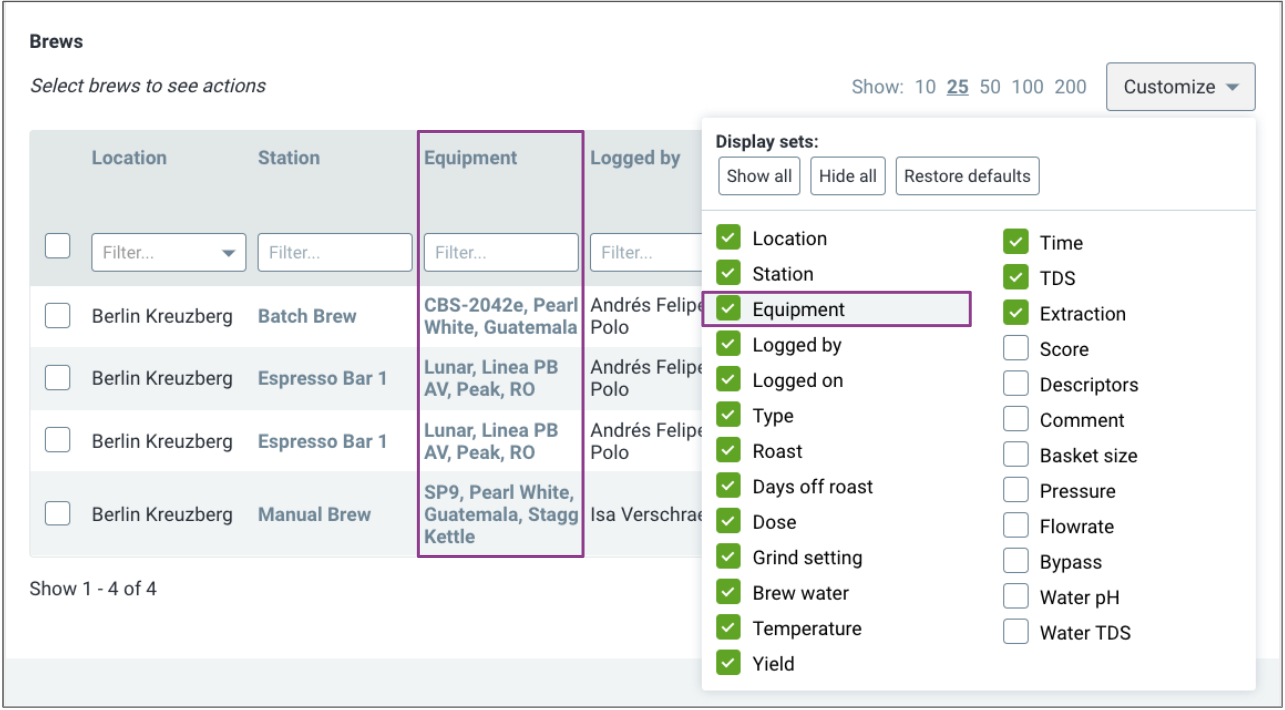Sort by the Station column header

pos(289,158)
